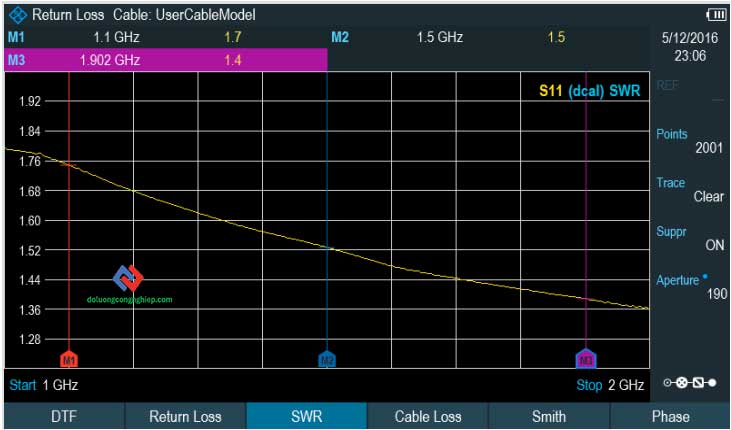Toggle the Suppr ON setting
This screenshot has width=731, height=430.
click(x=690, y=238)
